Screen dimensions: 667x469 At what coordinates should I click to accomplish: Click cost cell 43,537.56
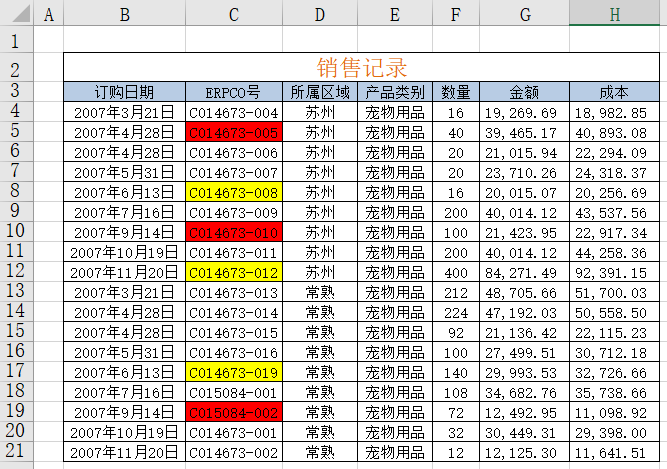pyautogui.click(x=614, y=212)
